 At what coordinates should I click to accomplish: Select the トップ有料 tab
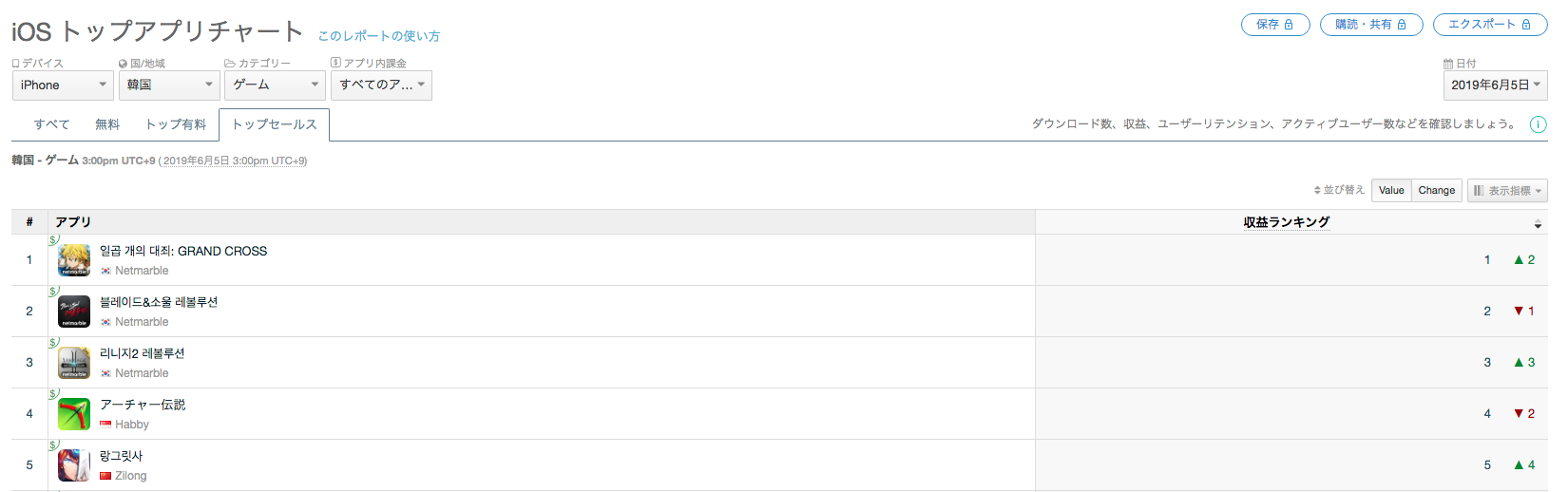point(176,124)
